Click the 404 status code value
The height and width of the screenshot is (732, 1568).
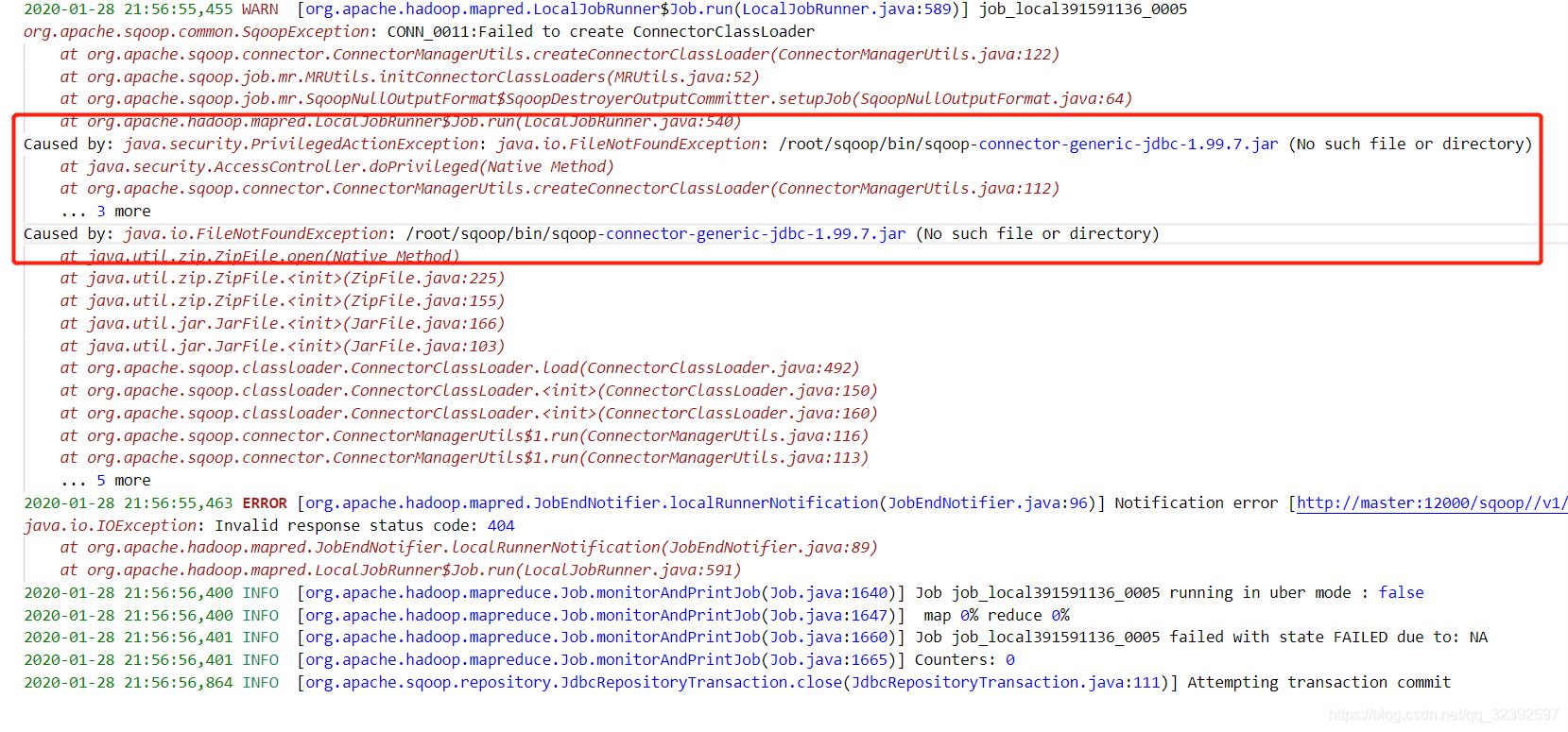tap(501, 526)
